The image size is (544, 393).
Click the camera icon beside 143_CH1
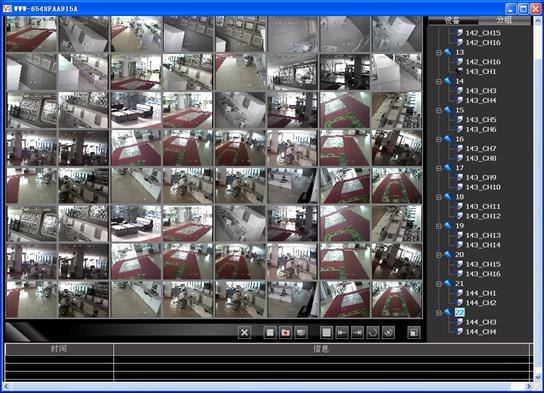459,71
